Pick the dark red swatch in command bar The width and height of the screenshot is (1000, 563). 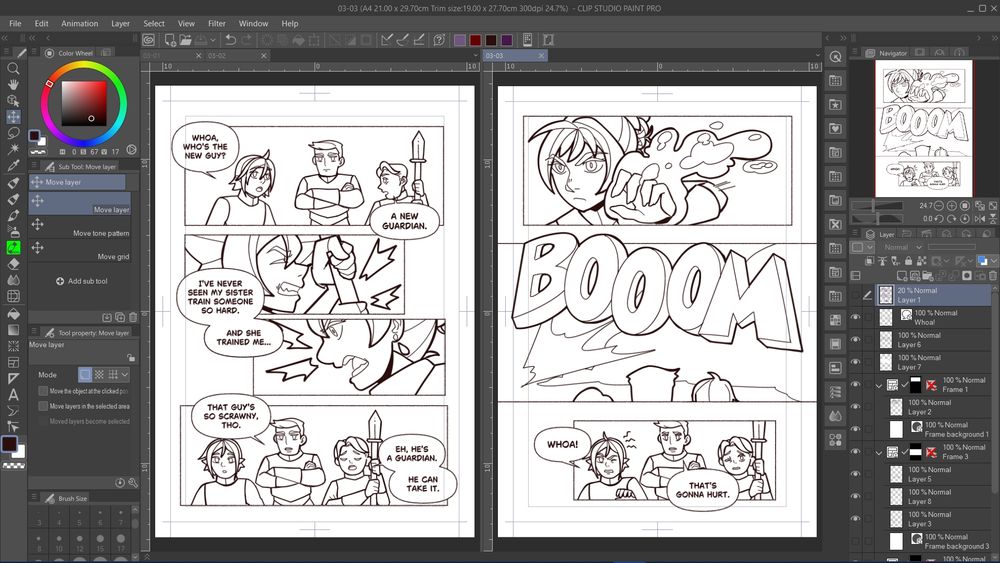pos(475,40)
